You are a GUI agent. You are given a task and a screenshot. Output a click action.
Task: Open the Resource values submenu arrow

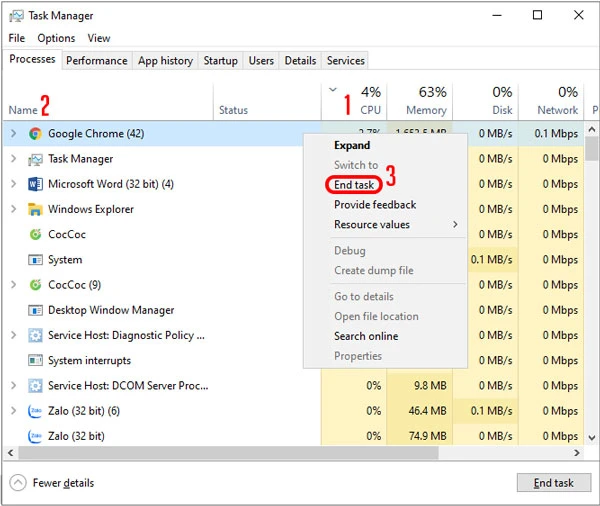[x=455, y=225]
